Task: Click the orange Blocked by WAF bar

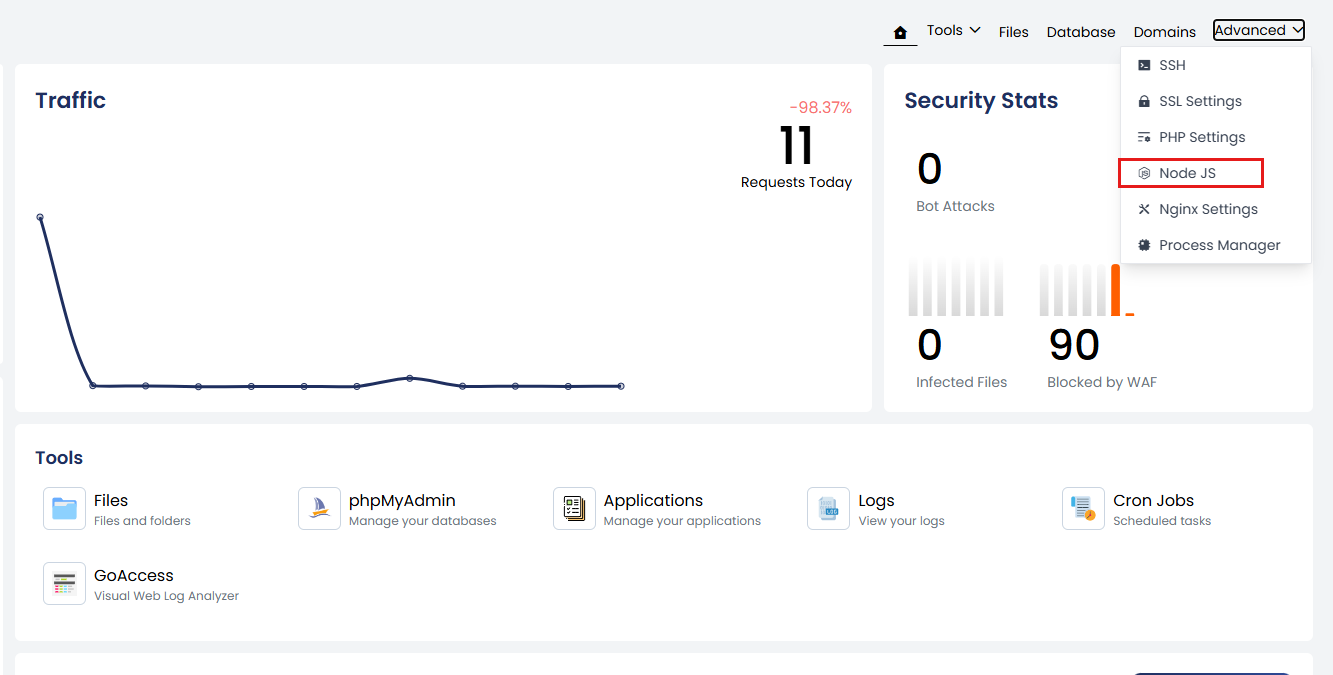Action: 1115,290
